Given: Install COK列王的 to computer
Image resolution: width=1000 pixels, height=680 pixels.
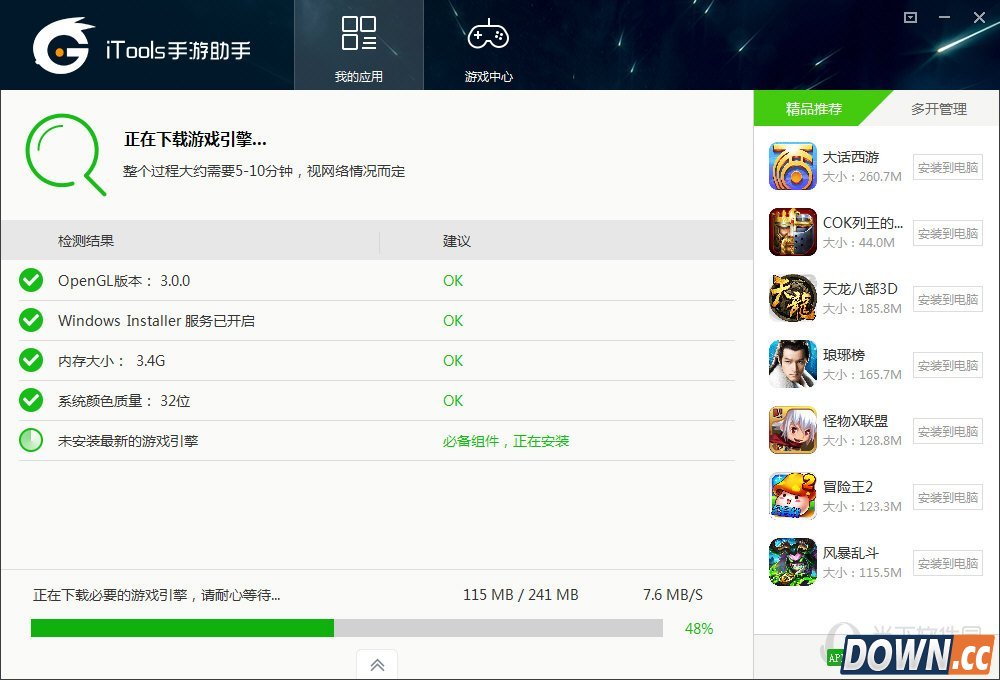Looking at the screenshot, I should coord(948,233).
